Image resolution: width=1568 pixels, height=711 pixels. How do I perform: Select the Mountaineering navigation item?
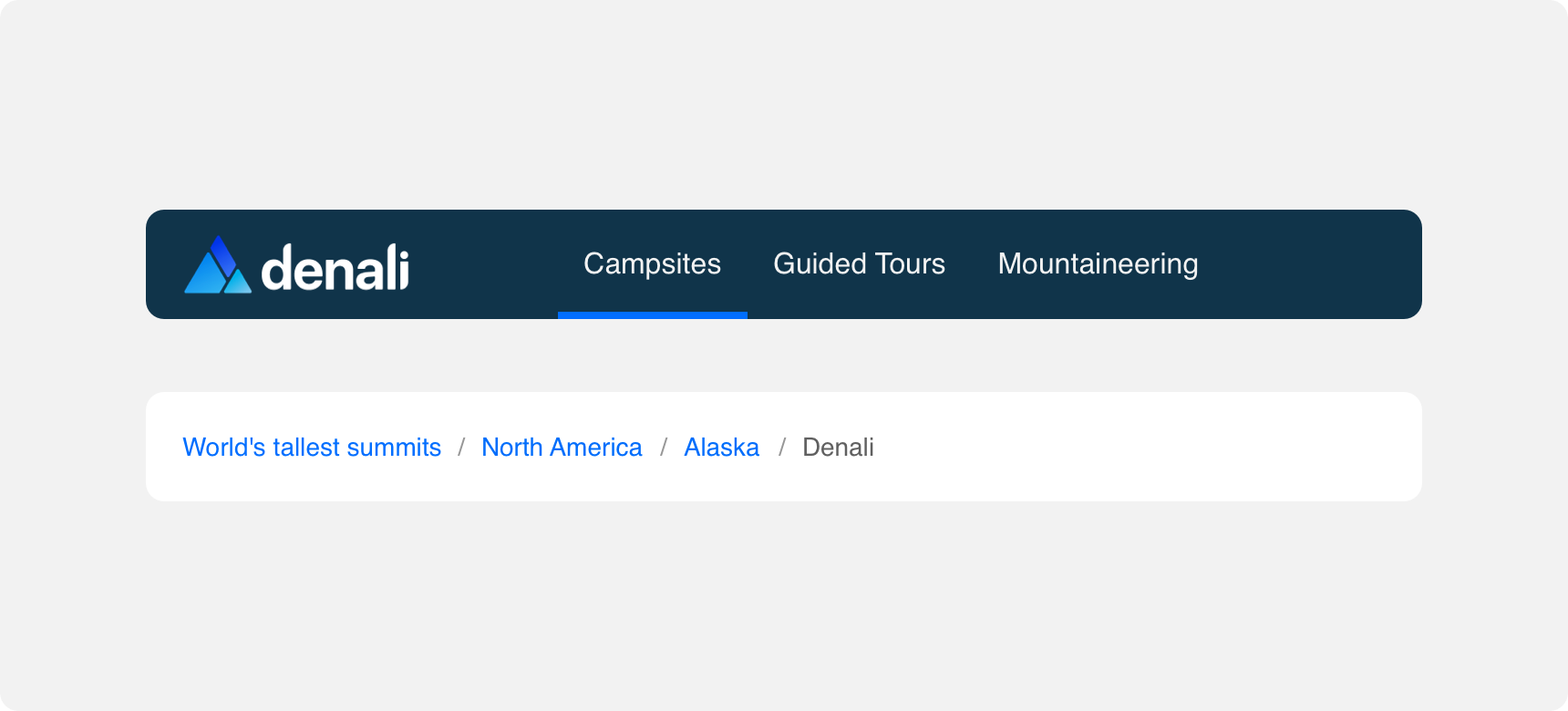pos(1099,264)
